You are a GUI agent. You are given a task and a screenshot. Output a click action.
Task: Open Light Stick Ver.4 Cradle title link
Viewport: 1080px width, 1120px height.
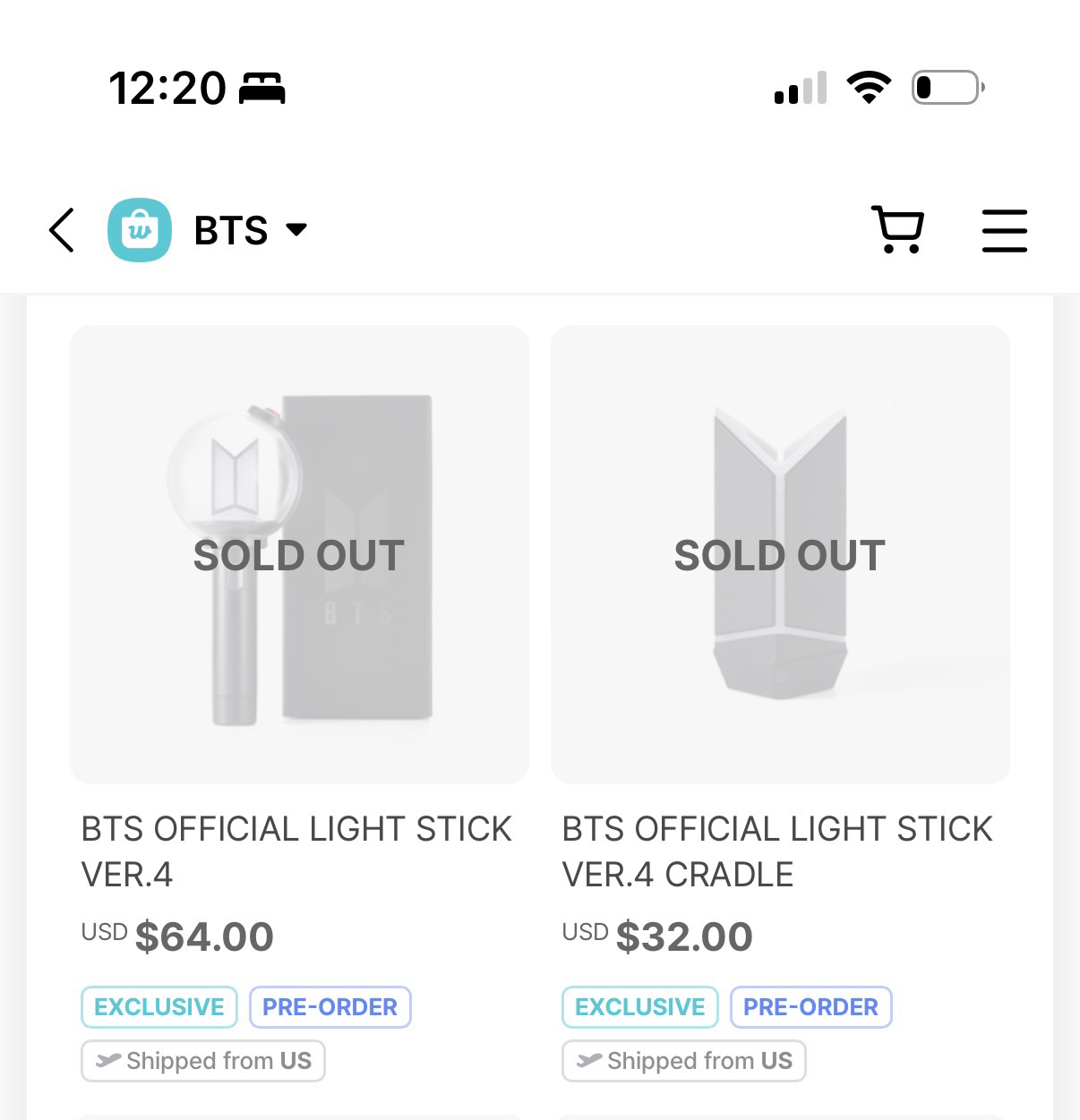(x=776, y=851)
